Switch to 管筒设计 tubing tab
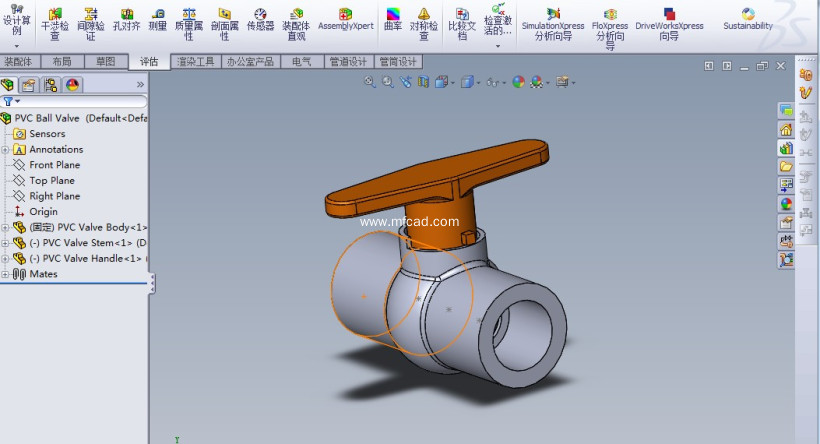 [398, 62]
